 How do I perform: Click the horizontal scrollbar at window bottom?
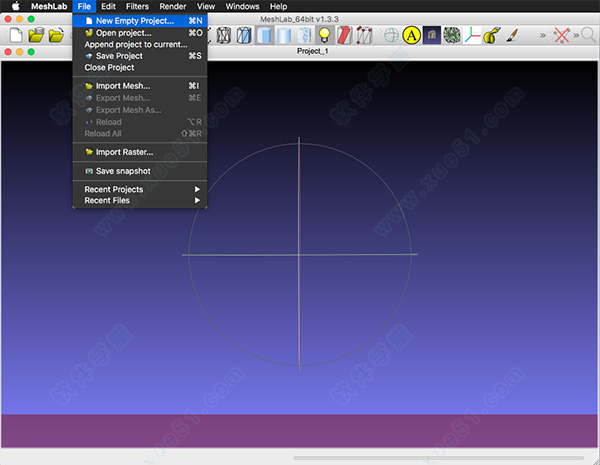(439, 458)
